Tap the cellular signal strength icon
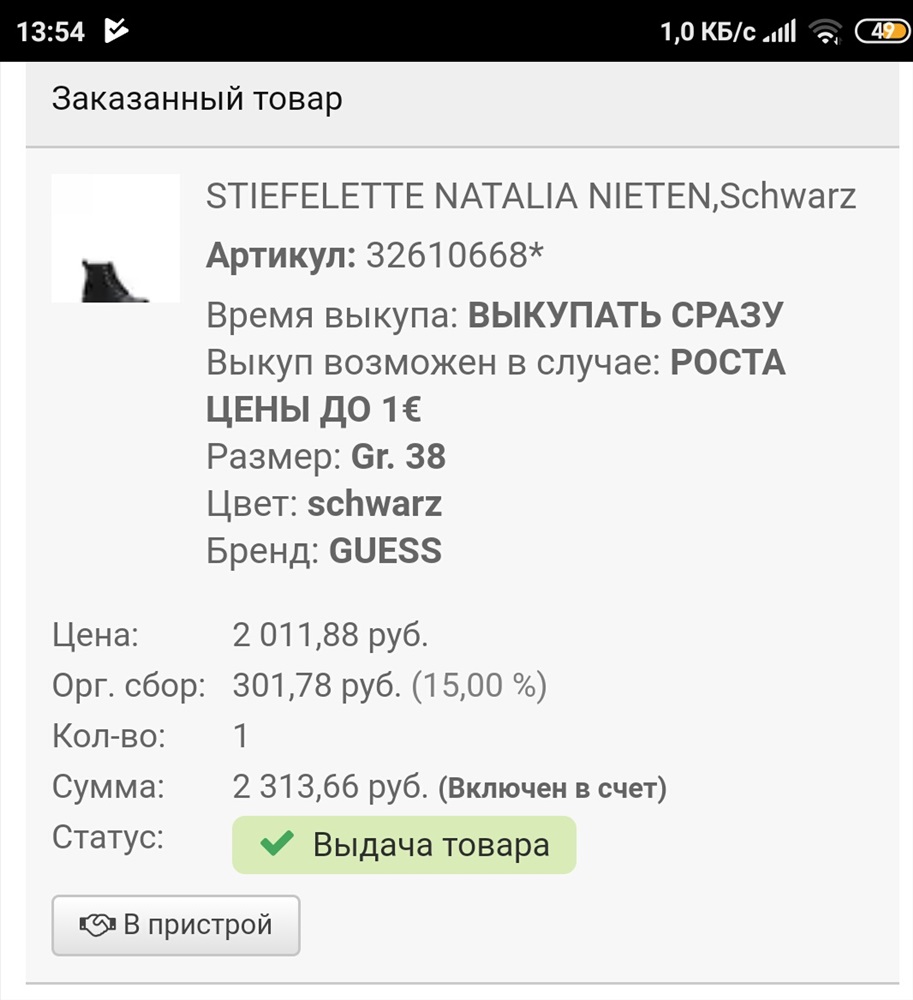The image size is (913, 1000). [x=780, y=31]
